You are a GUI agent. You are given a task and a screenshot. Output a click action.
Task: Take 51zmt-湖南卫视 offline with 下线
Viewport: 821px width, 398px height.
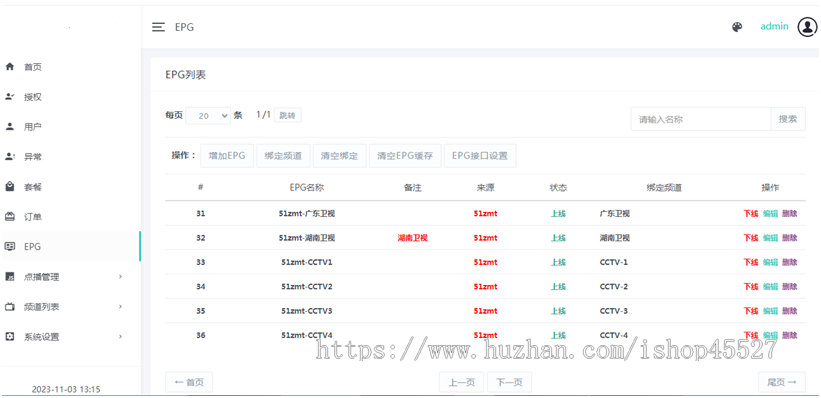click(x=751, y=238)
